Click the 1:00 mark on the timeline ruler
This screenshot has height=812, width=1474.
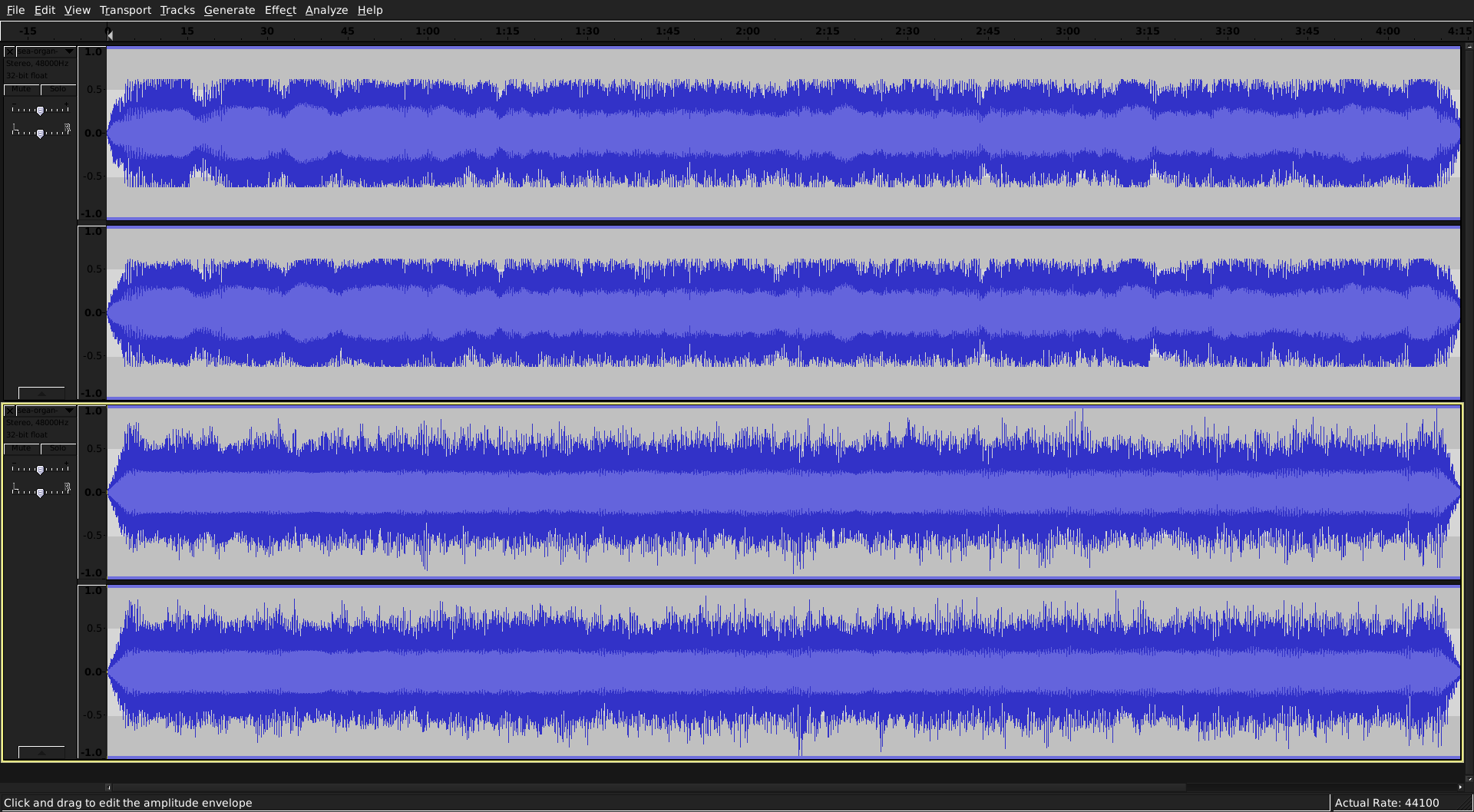click(x=428, y=31)
